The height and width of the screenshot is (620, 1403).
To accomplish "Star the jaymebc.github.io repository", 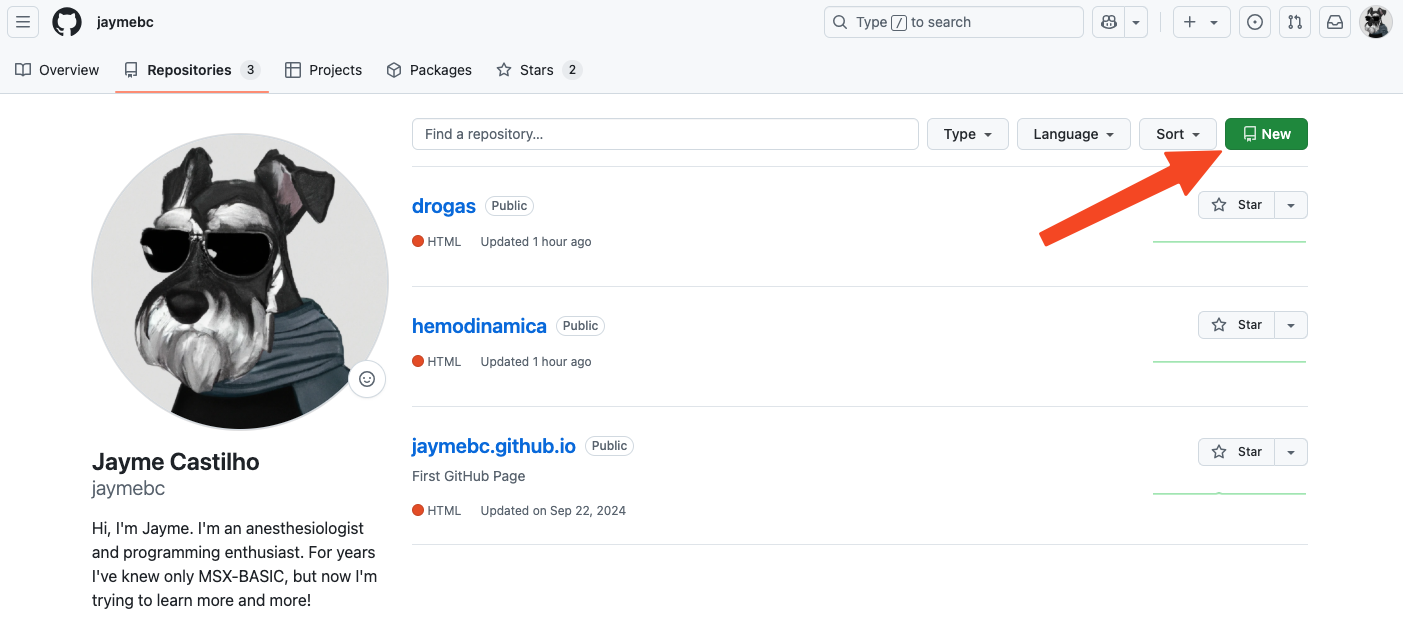I will pos(1237,452).
